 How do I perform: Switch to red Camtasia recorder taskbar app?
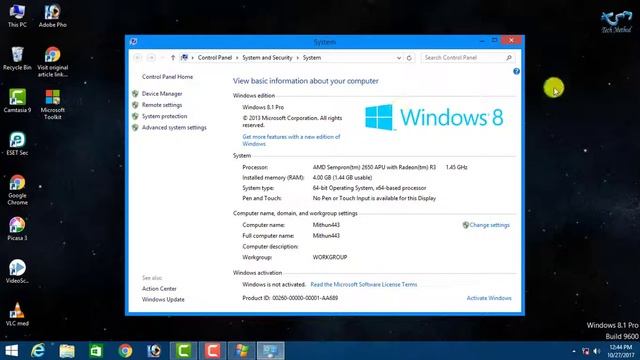212,351
